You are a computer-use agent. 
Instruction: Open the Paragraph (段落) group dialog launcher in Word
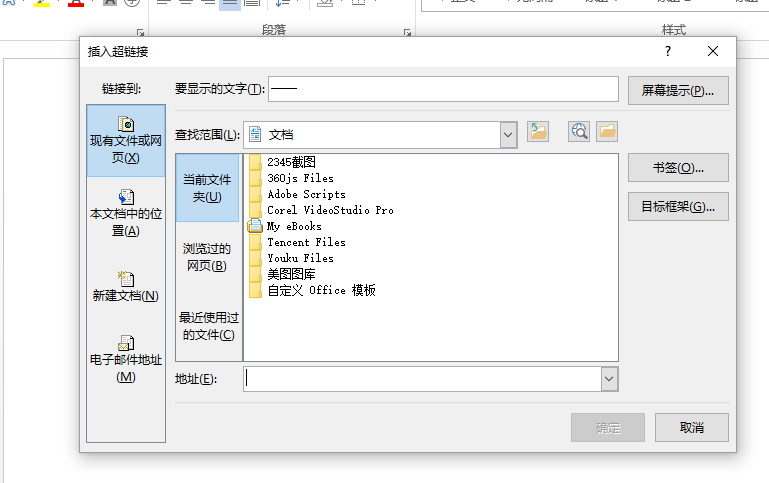407,32
